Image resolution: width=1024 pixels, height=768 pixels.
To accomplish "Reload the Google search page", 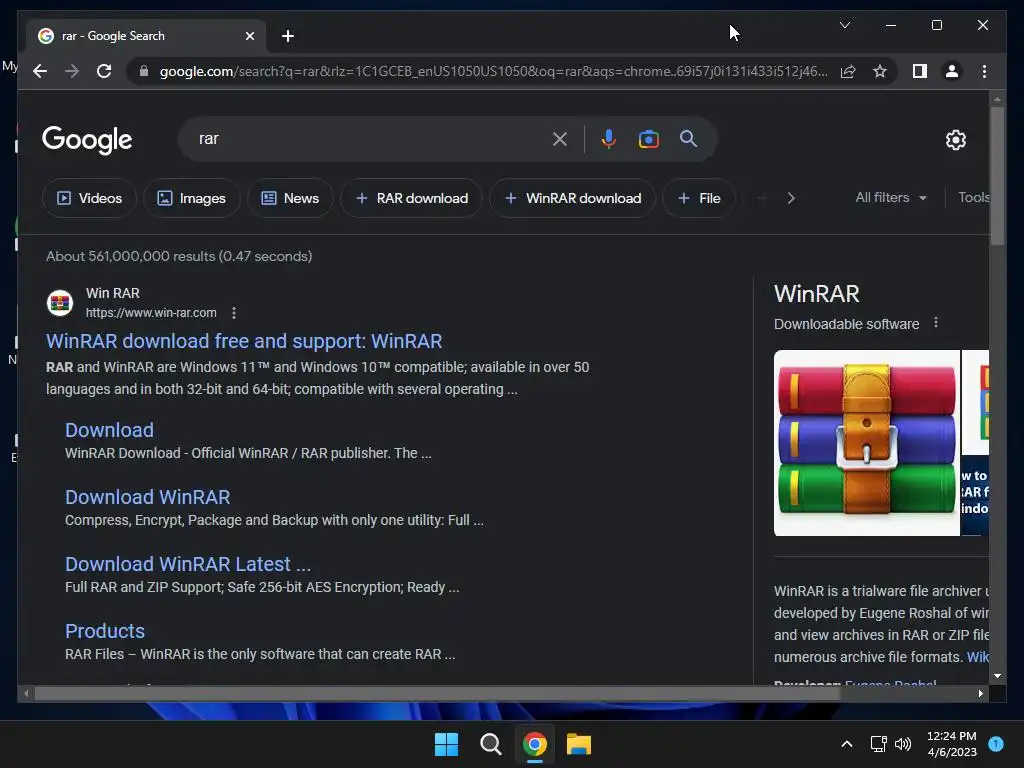I will (x=104, y=71).
